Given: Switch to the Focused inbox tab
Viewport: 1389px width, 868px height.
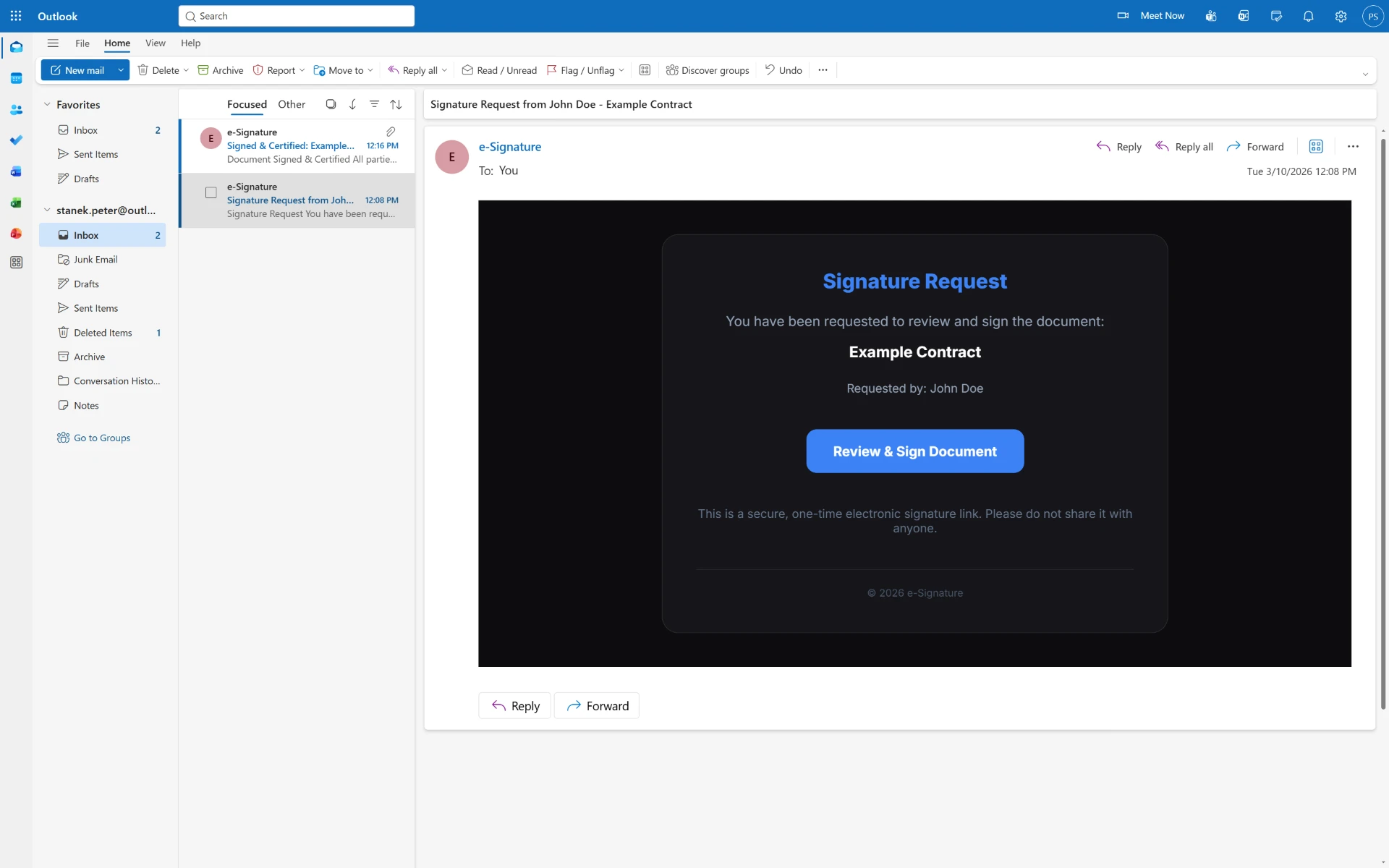Looking at the screenshot, I should (x=247, y=104).
